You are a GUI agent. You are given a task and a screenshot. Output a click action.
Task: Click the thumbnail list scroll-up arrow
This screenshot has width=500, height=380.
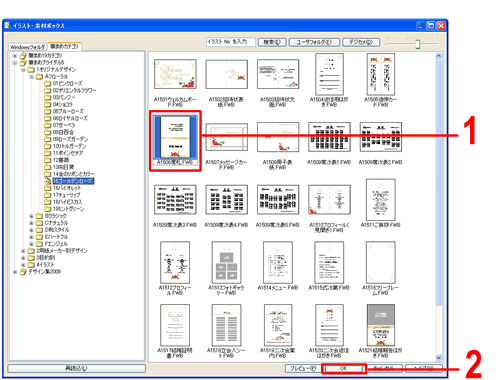pos(439,56)
